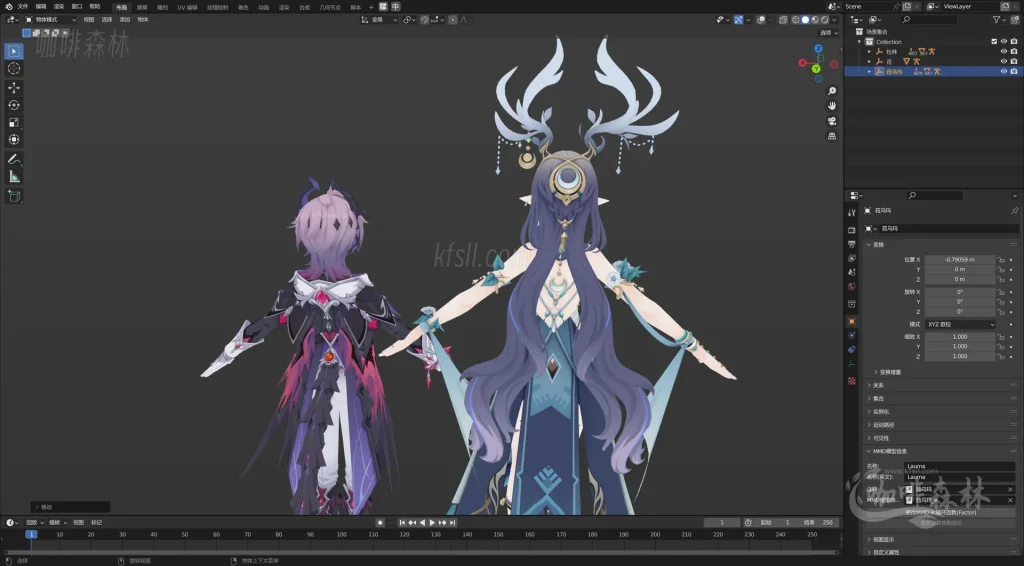Switch perspective/orthographic with grid icon
Viewport: 1024px width, 566px height.
pyautogui.click(x=832, y=136)
